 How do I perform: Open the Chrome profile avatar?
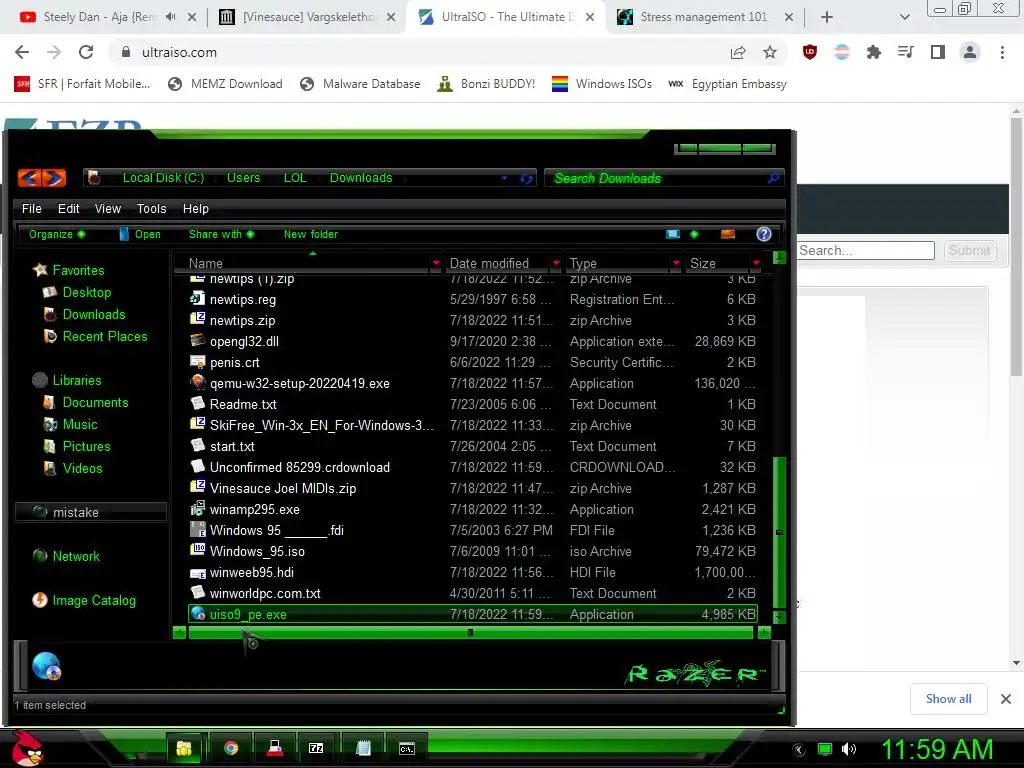click(x=970, y=52)
